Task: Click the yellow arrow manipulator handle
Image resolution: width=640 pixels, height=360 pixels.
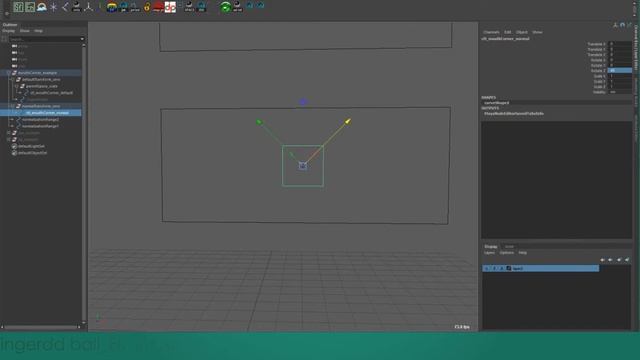Action: (348, 121)
